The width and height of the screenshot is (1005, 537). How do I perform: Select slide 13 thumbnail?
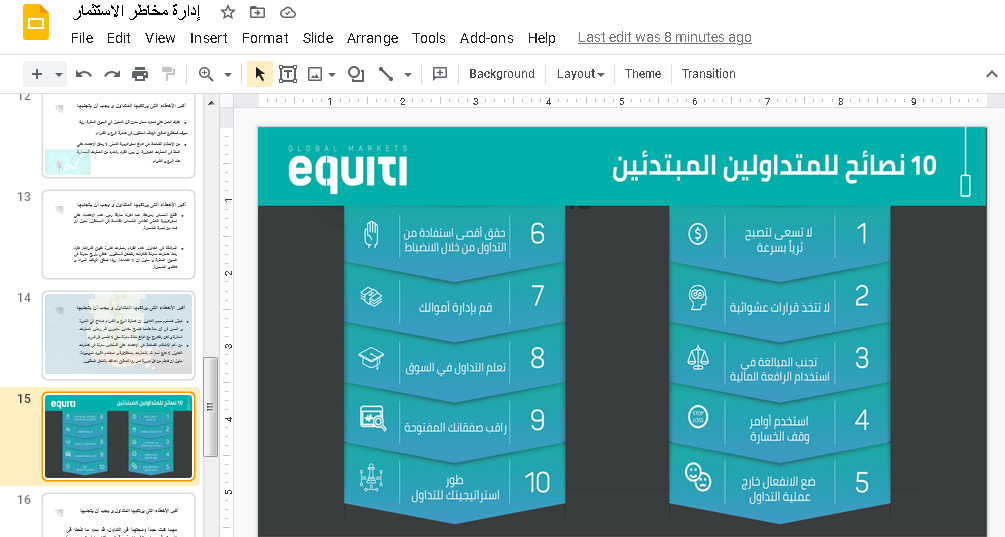[x=119, y=235]
